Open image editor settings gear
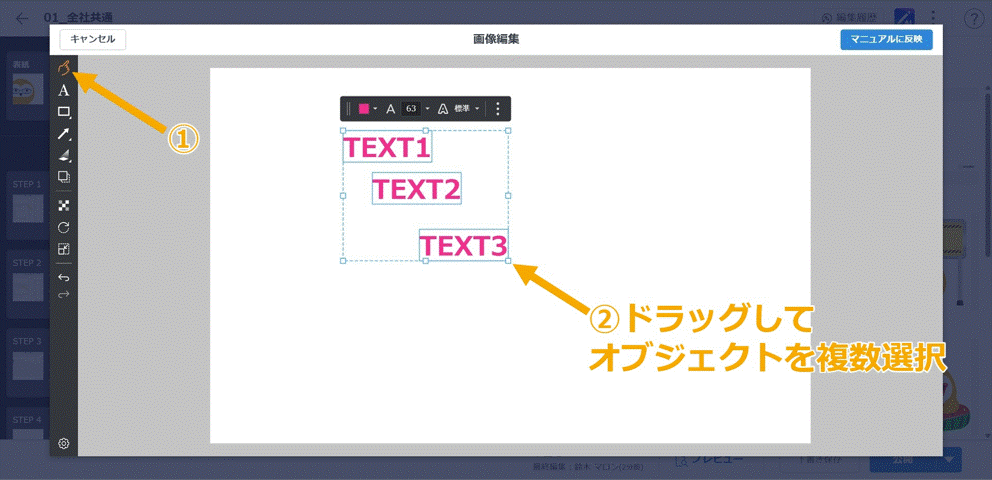This screenshot has height=480, width=992. 63,444
